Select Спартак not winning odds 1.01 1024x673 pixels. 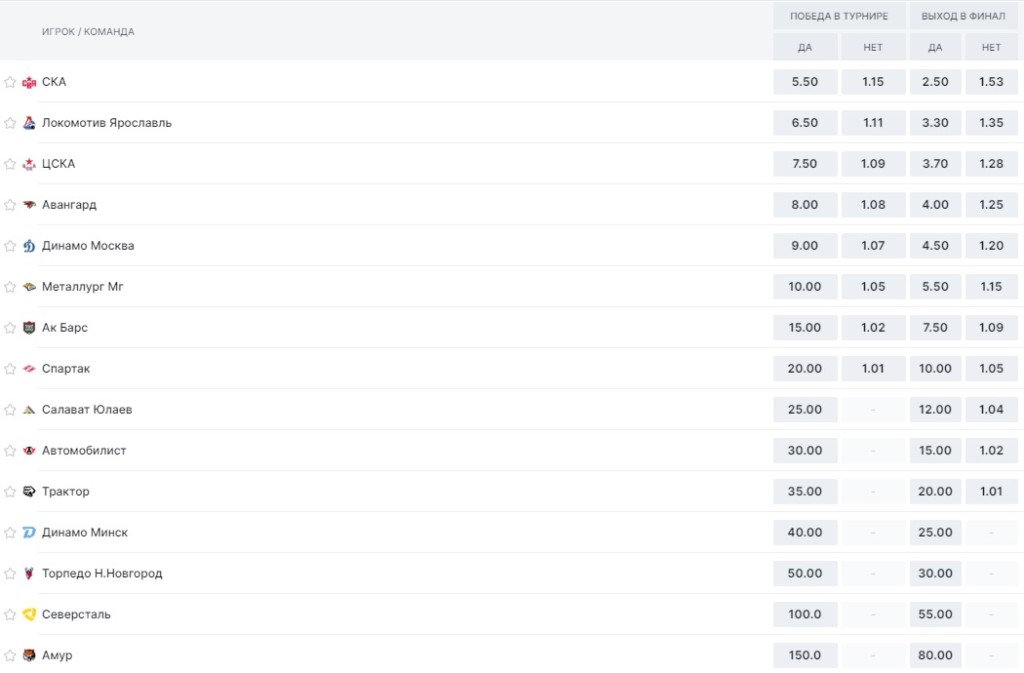coord(873,369)
